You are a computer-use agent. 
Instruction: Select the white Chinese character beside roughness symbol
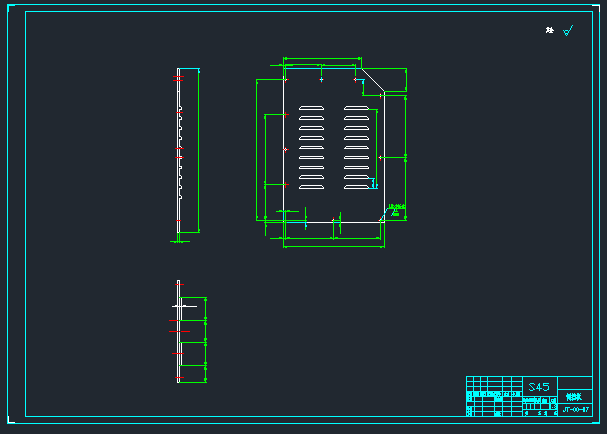pyautogui.click(x=550, y=30)
